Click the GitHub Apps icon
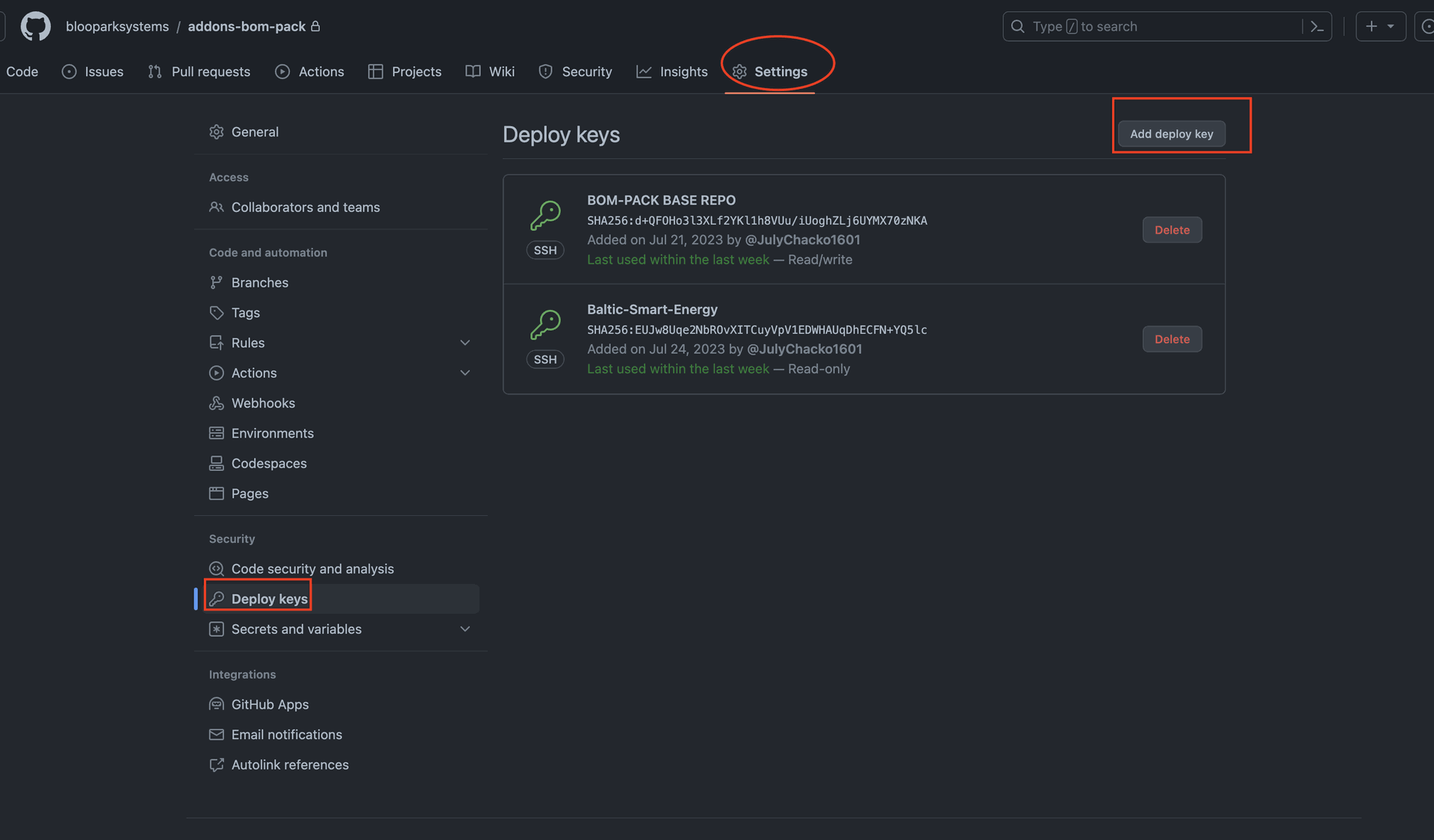 [217, 705]
